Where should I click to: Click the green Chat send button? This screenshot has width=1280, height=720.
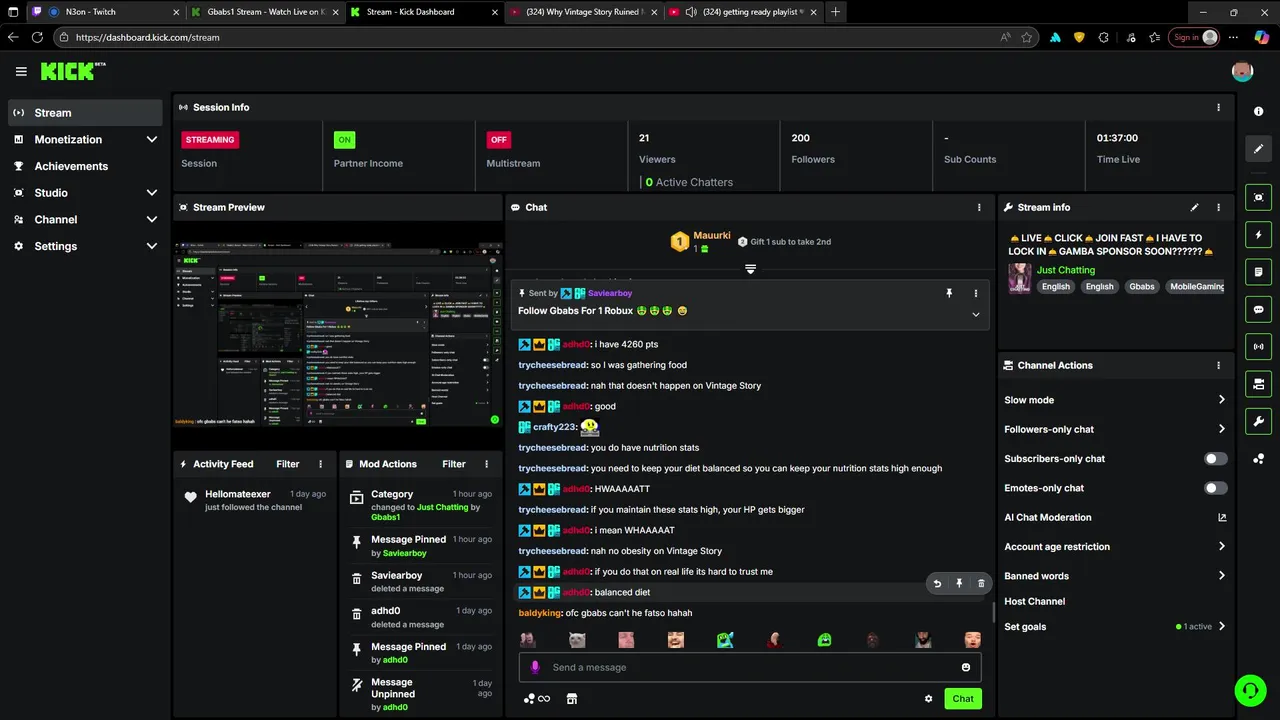click(x=963, y=699)
